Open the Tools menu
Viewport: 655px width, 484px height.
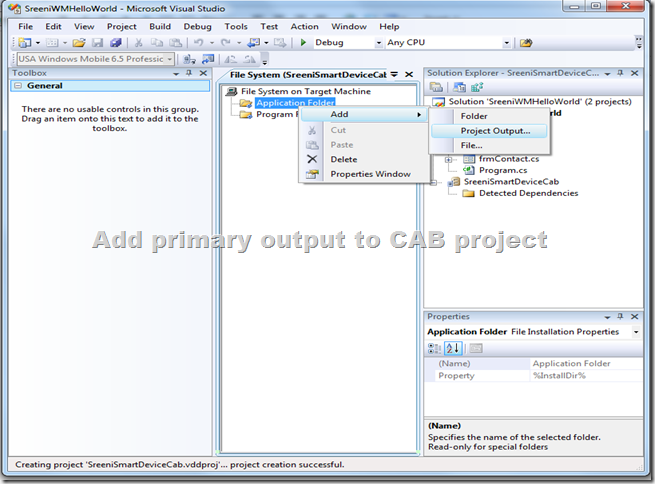[236, 26]
